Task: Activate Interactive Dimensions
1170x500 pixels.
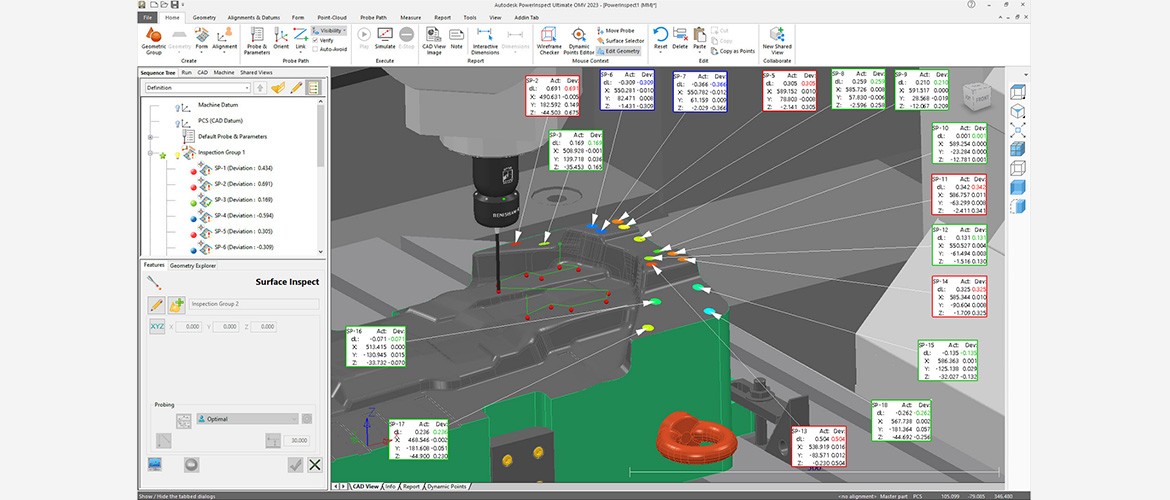Action: point(485,40)
